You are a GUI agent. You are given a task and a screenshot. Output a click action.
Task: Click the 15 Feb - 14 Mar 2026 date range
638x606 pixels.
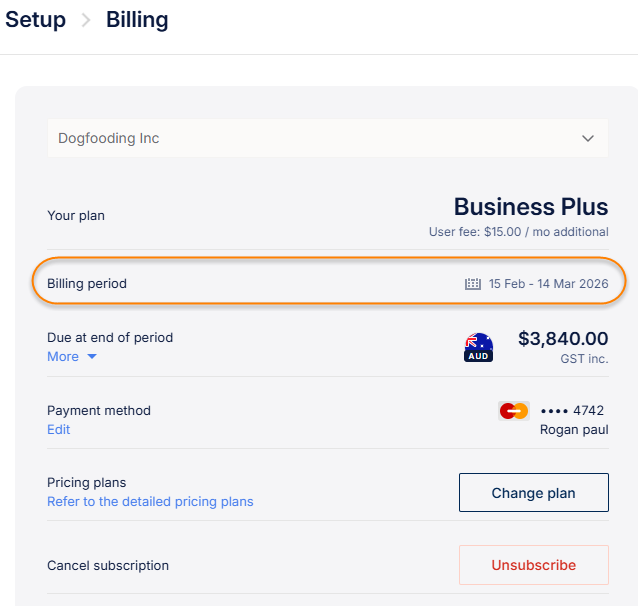pos(548,284)
